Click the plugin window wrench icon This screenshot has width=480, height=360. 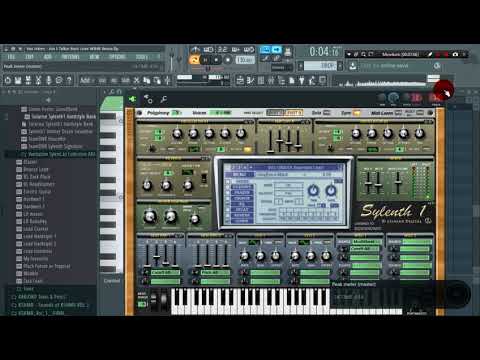(x=164, y=99)
